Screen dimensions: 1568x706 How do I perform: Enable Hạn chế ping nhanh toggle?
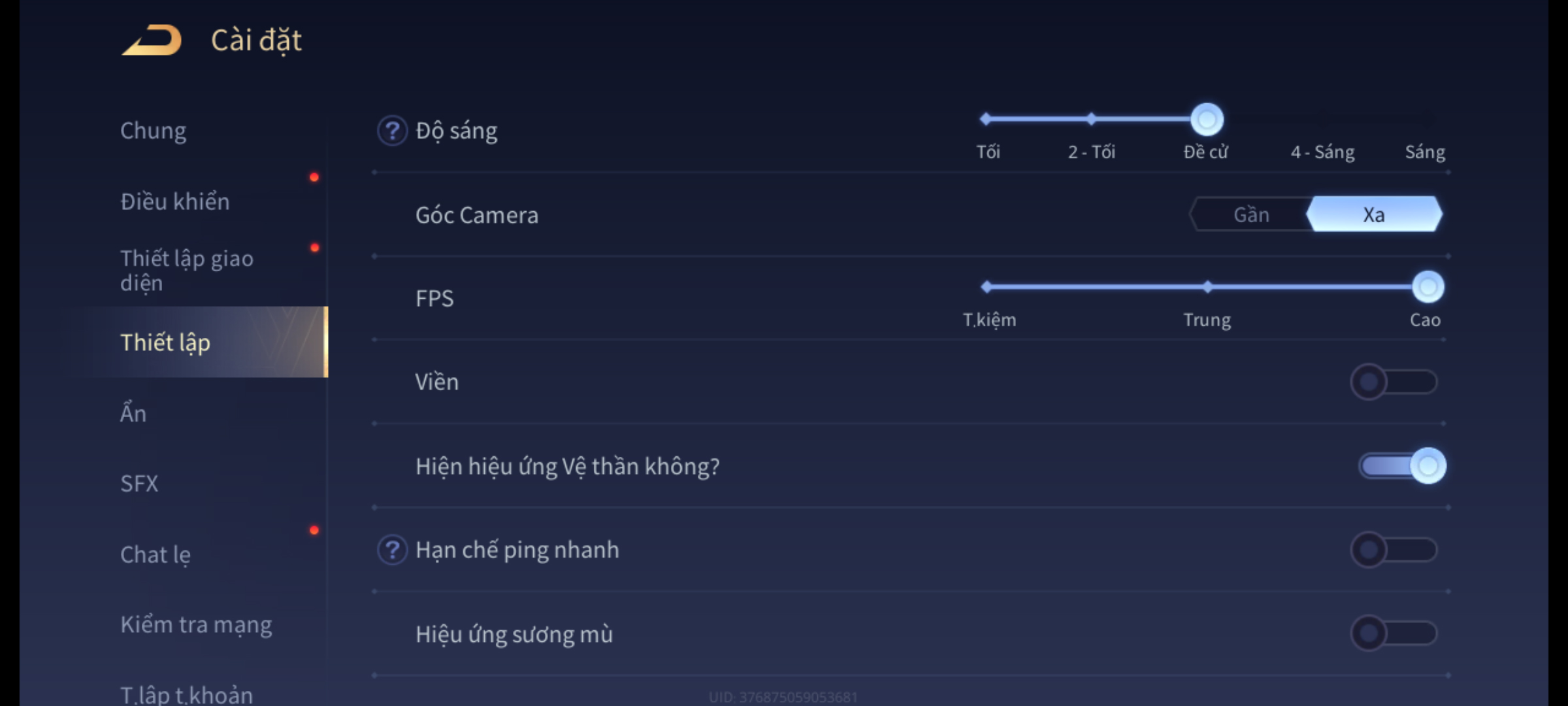click(1394, 550)
